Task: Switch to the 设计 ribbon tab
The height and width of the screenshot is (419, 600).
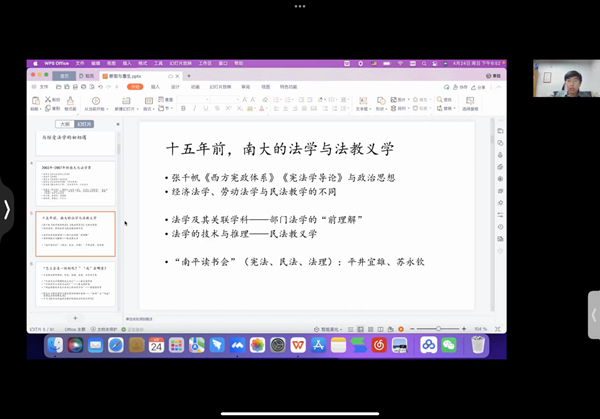Action: 175,87
